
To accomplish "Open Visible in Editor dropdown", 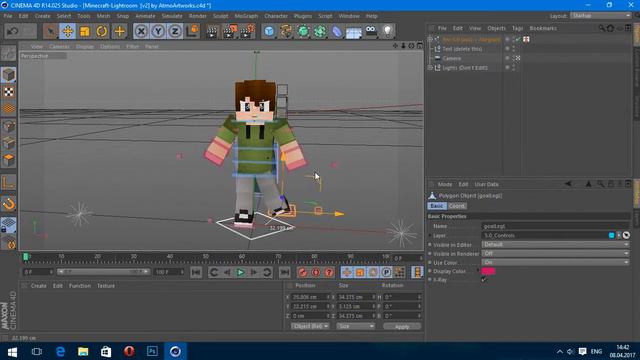I will coord(555,244).
